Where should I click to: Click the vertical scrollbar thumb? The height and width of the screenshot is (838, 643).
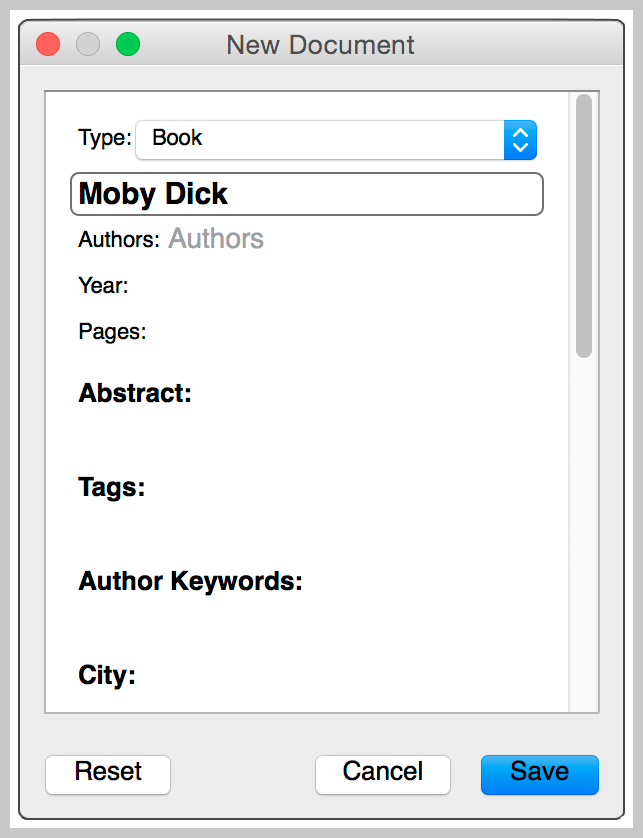pos(584,225)
